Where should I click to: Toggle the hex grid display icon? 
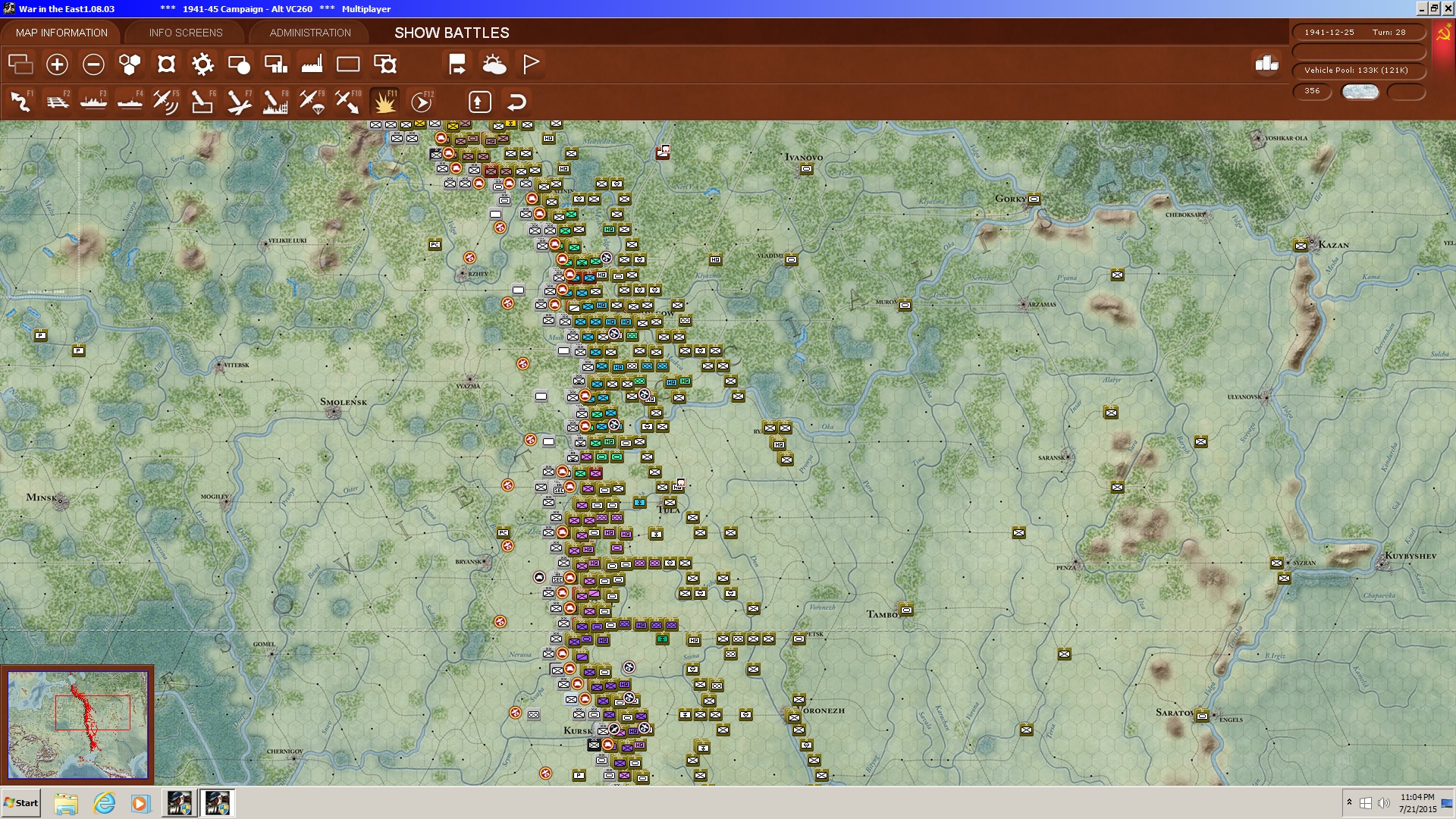coord(130,64)
